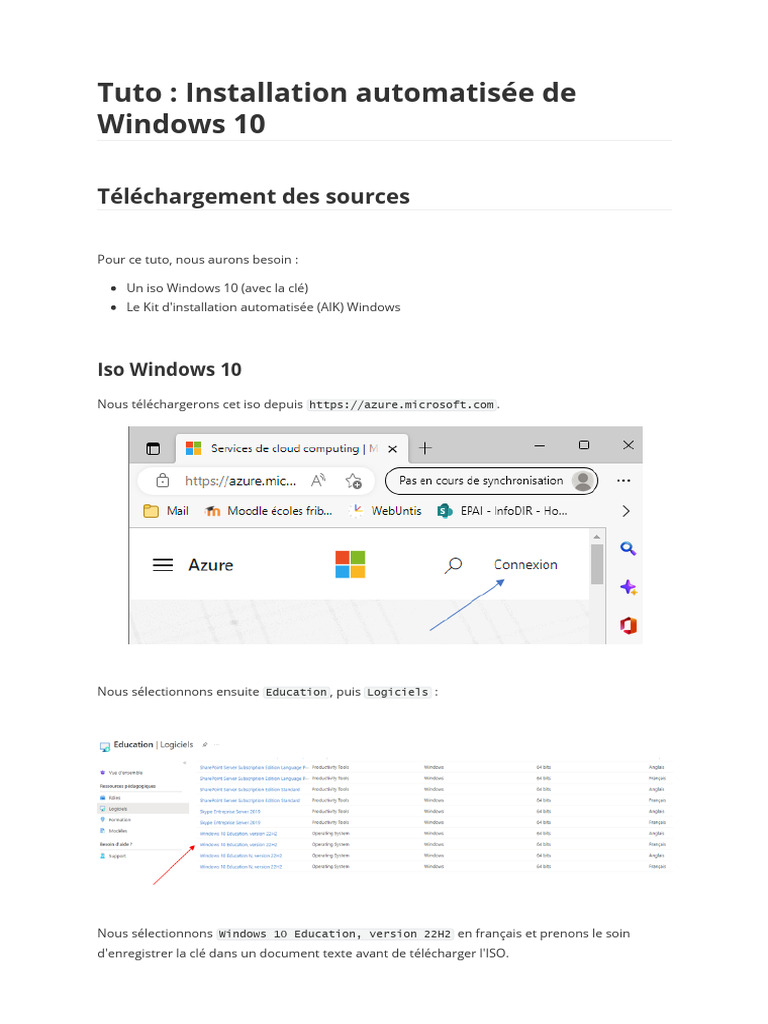Image resolution: width=768 pixels, height=1024 pixels.
Task: Close the 'Services de cloud computing' tab
Action: pos(392,449)
